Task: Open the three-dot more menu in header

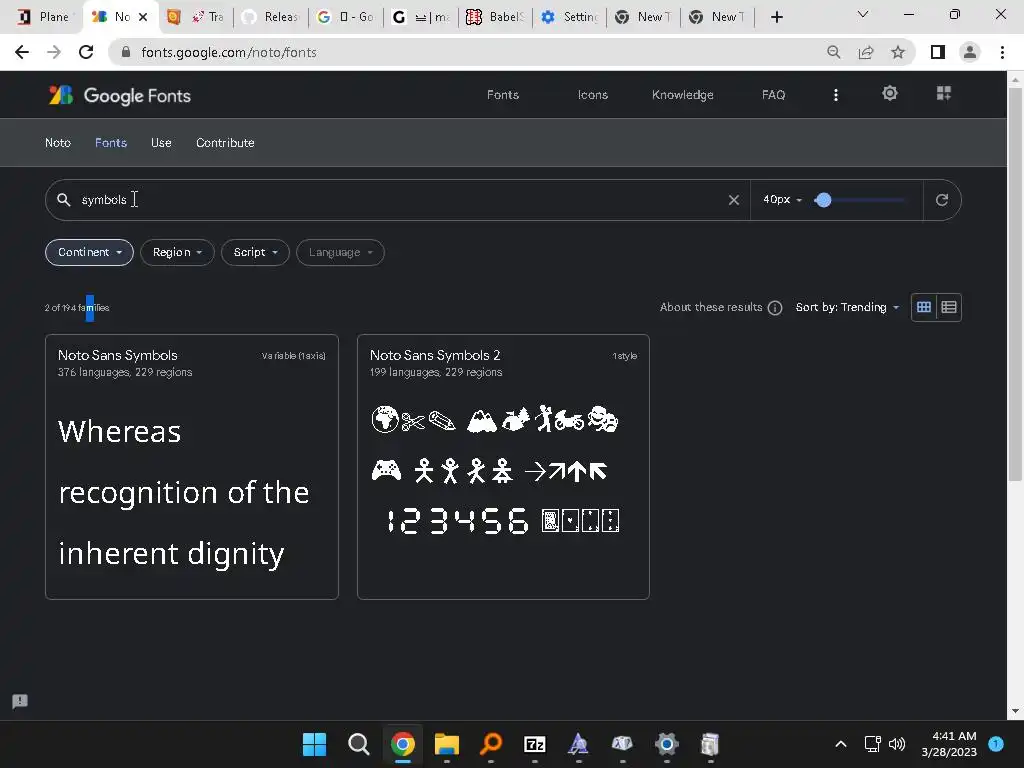Action: click(835, 95)
